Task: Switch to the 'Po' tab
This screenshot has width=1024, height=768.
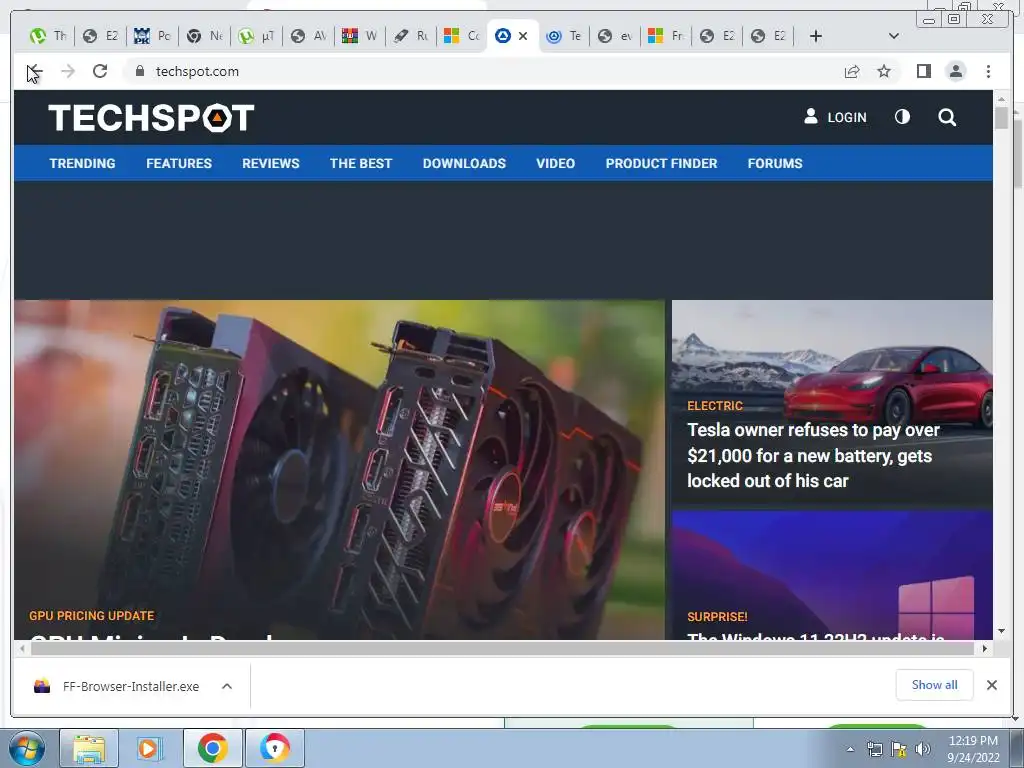Action: point(152,36)
